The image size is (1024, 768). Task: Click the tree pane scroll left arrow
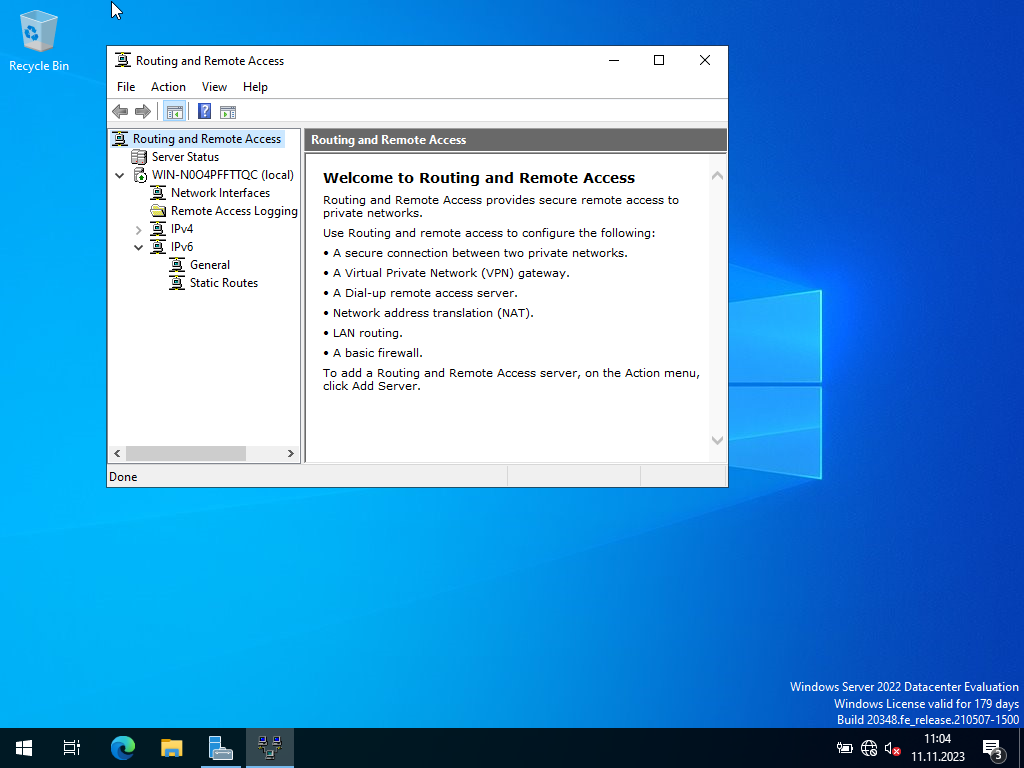tap(118, 453)
